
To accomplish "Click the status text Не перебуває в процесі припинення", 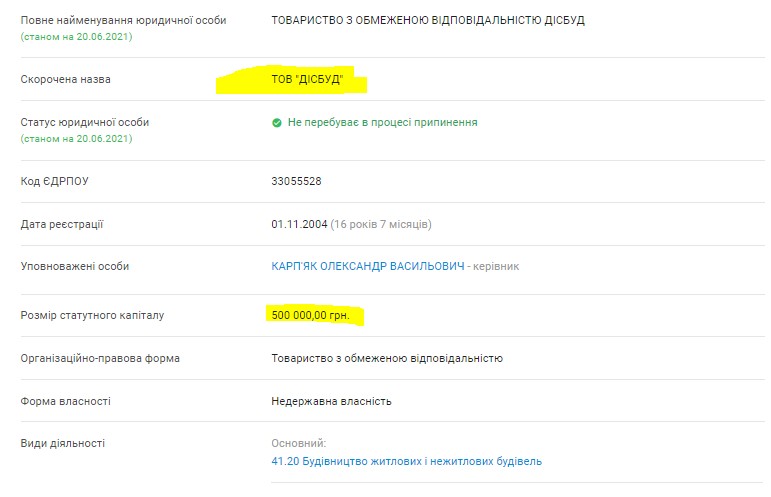I will [x=382, y=123].
